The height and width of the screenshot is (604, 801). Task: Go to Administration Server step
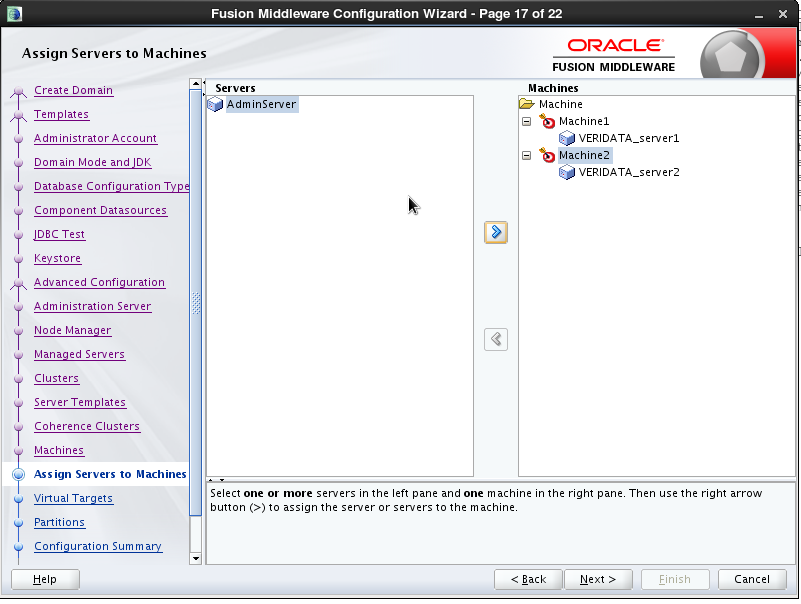pyautogui.click(x=92, y=307)
